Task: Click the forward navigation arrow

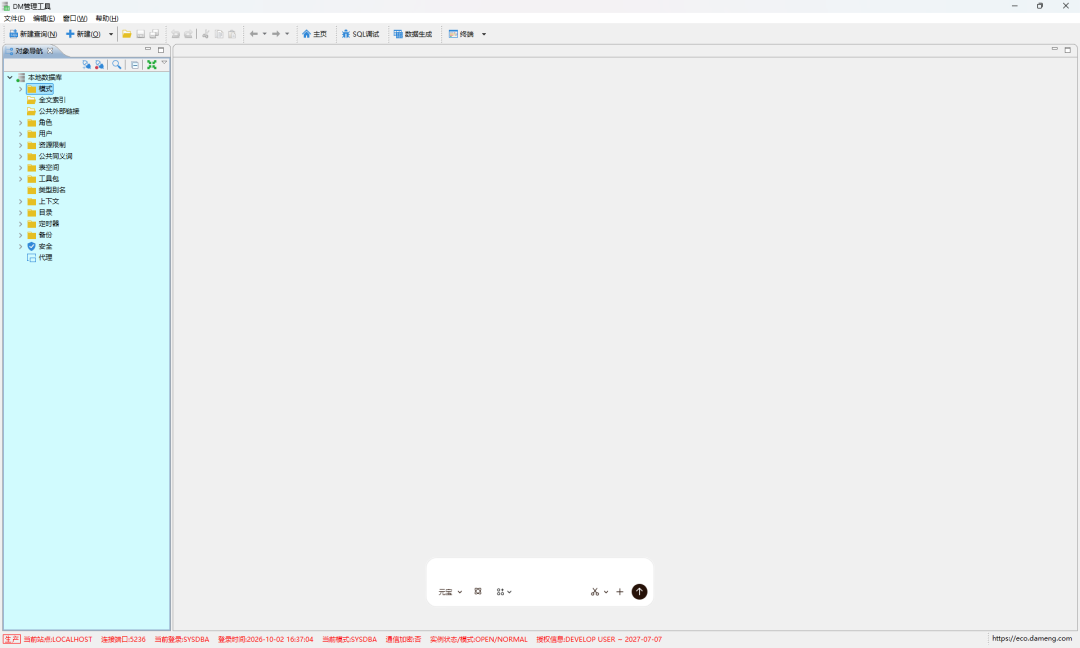Action: 276,34
